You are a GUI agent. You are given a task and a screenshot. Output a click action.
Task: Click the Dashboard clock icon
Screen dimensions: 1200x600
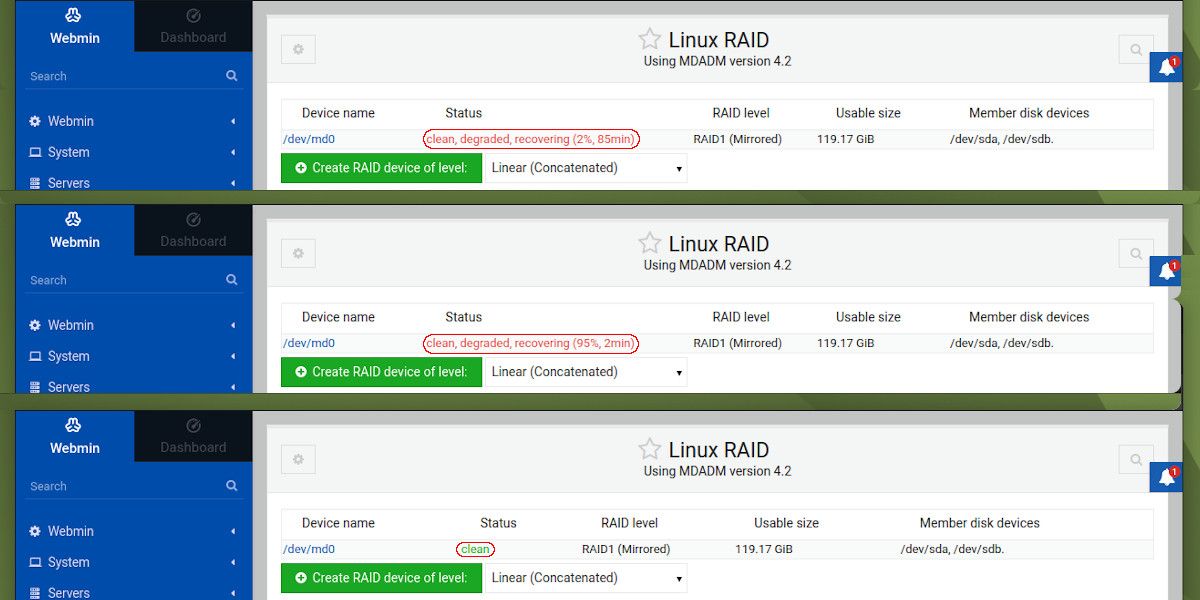193,15
